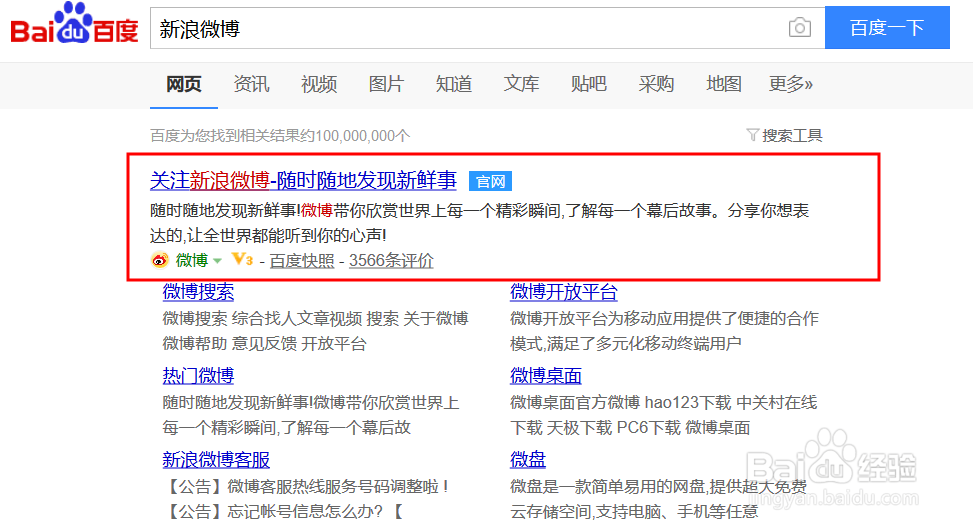The width and height of the screenshot is (973, 532).
Task: Open the 地图 tab
Action: 724,84
